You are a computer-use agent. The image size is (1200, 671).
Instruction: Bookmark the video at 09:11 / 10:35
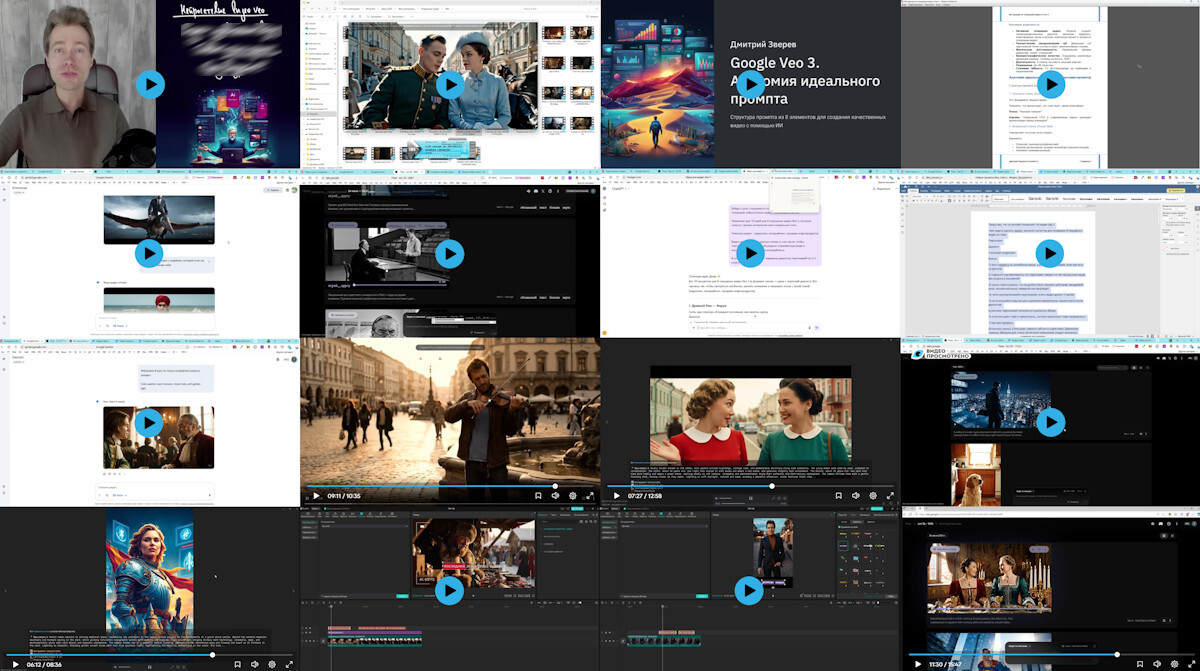537,496
